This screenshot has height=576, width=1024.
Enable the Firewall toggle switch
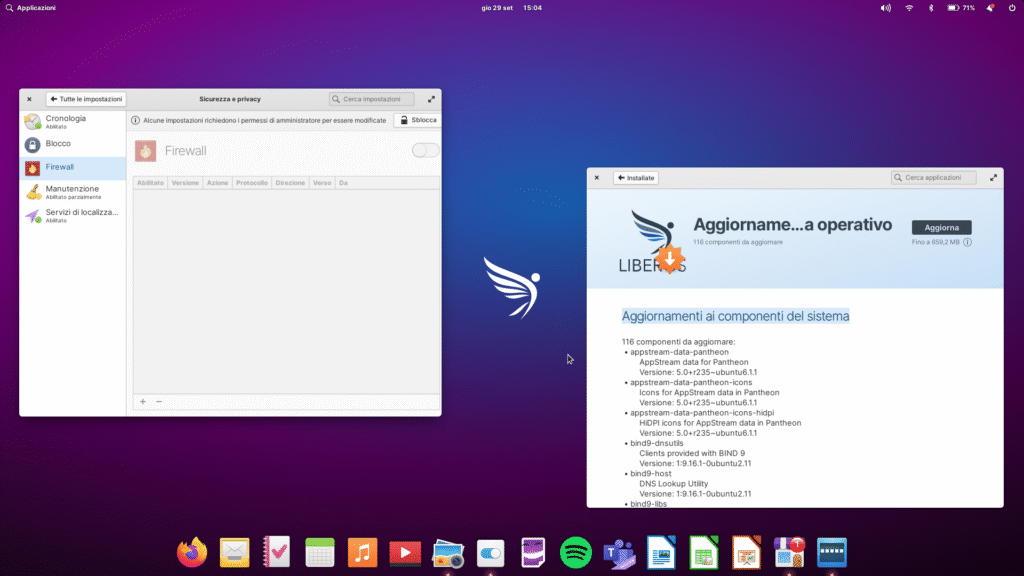[x=425, y=150]
